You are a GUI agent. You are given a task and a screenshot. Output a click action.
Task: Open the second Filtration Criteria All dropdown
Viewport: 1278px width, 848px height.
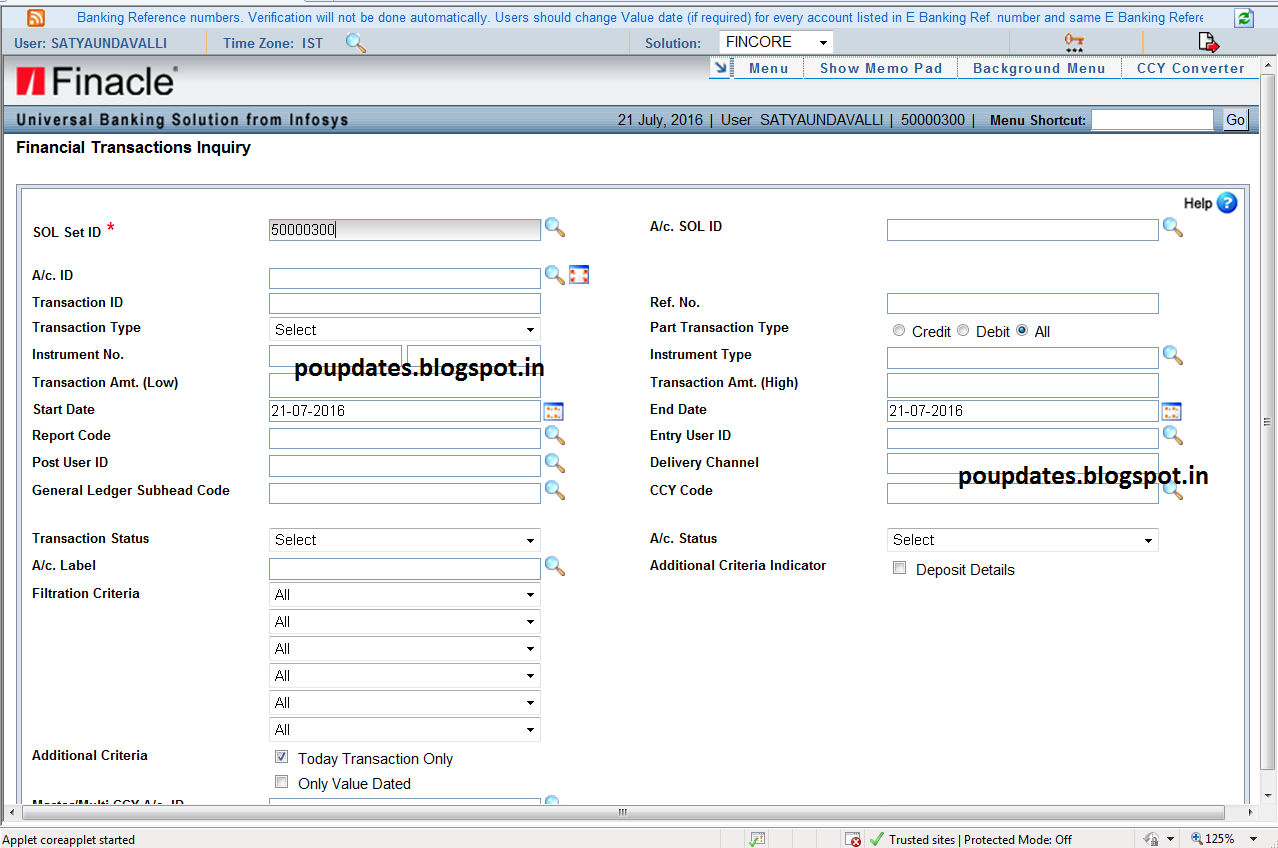coord(405,622)
